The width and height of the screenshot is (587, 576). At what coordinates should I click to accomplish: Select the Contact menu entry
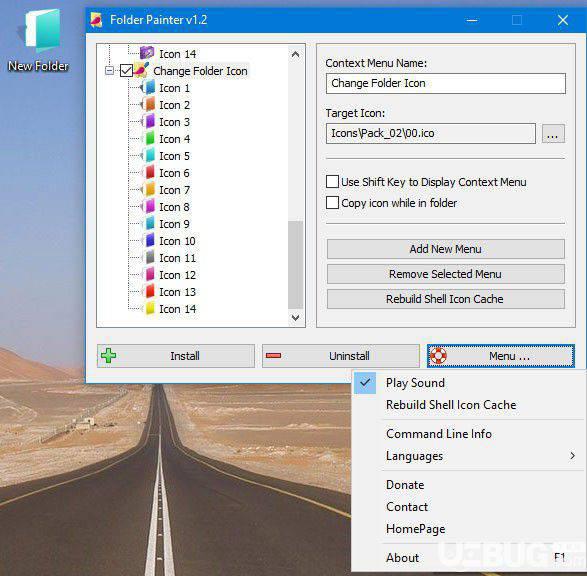pyautogui.click(x=407, y=507)
